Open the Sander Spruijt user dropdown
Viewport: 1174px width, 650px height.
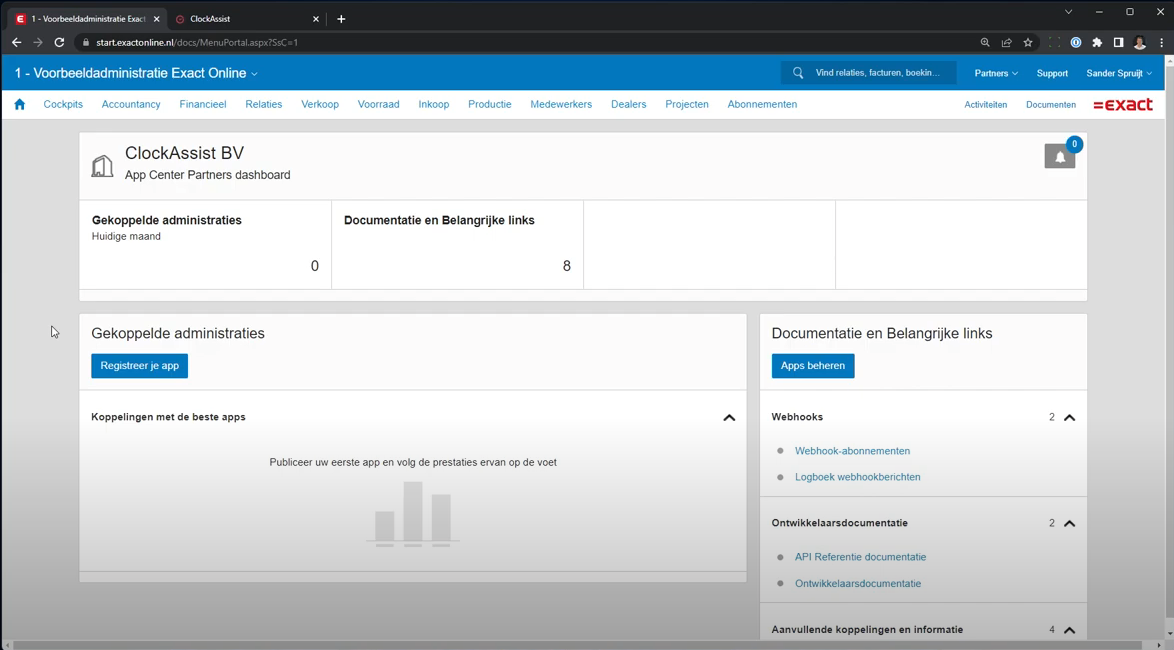pyautogui.click(x=1118, y=73)
